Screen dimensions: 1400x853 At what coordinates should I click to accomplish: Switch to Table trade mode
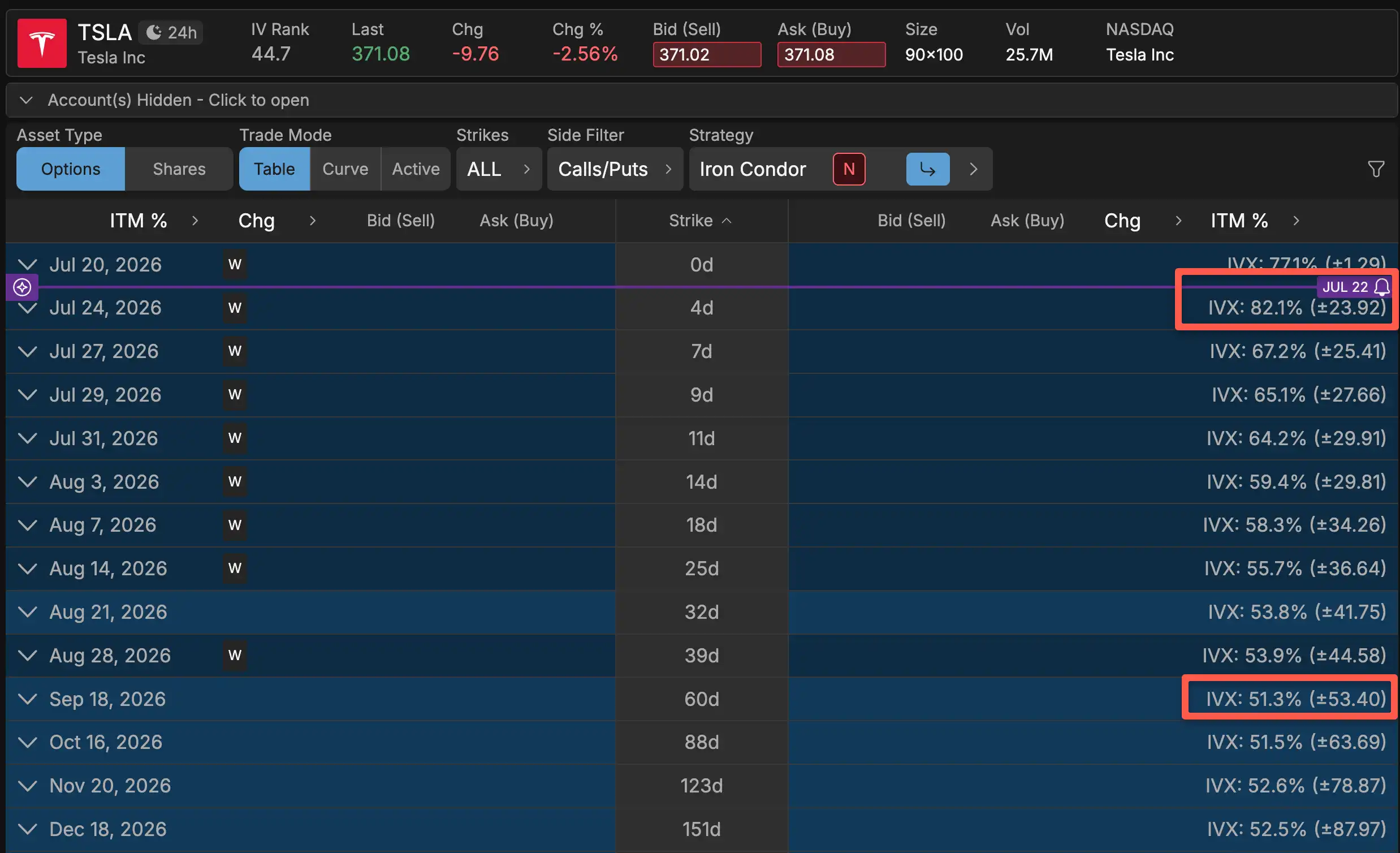274,169
